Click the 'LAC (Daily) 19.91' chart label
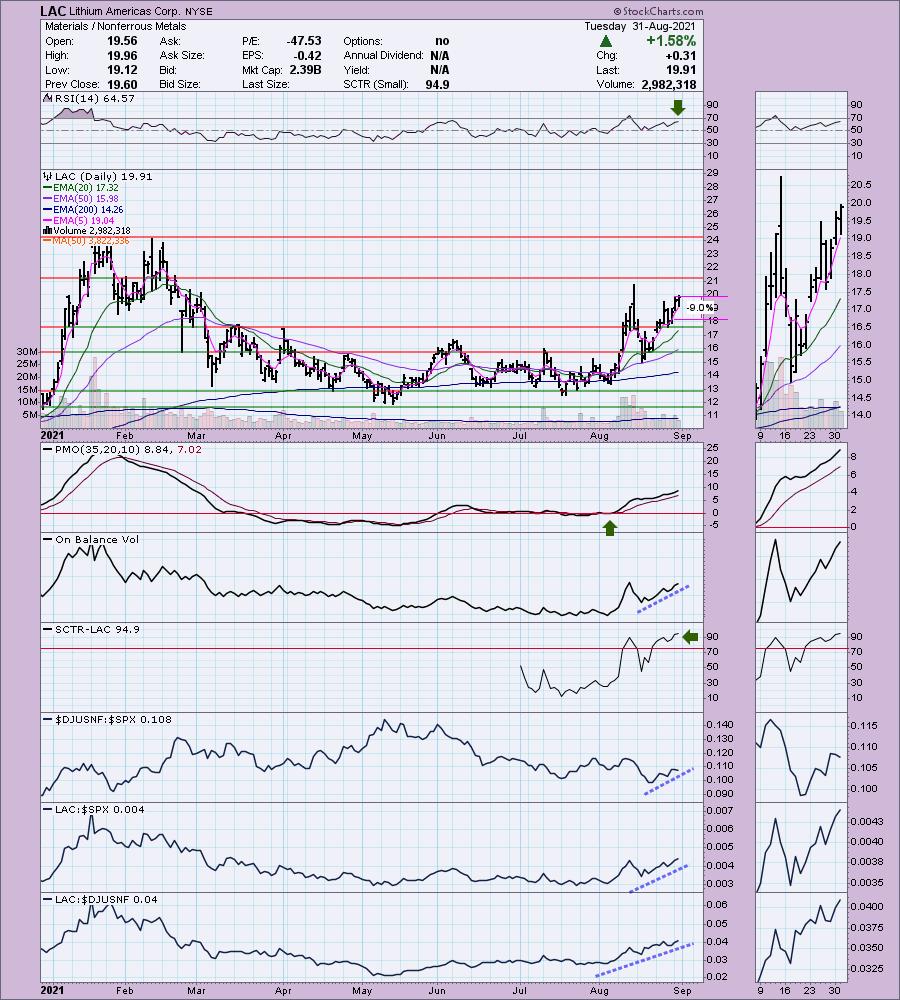This screenshot has width=900, height=1000. [x=103, y=177]
